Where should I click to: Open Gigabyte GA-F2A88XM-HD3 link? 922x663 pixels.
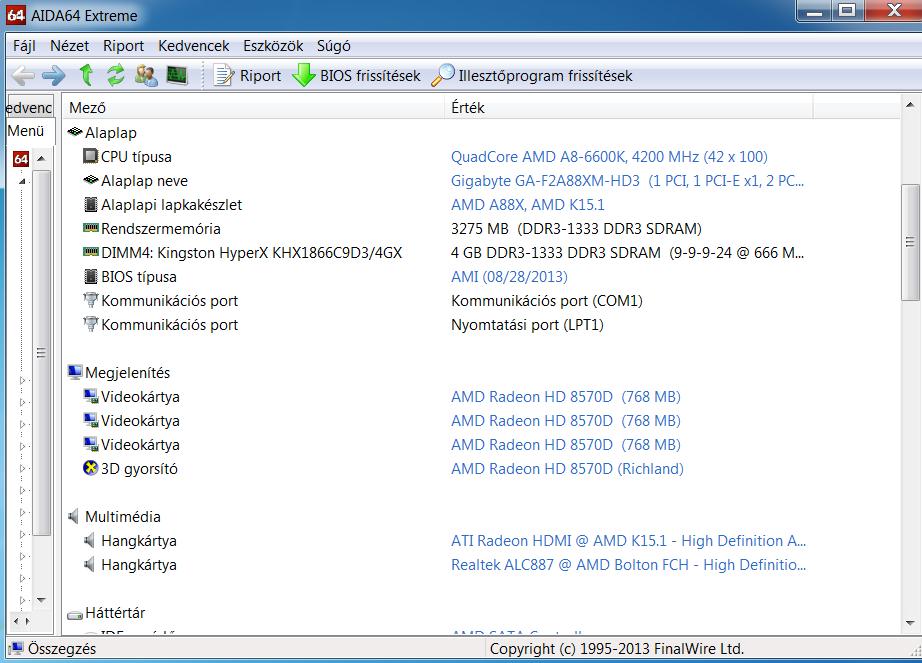click(x=627, y=180)
